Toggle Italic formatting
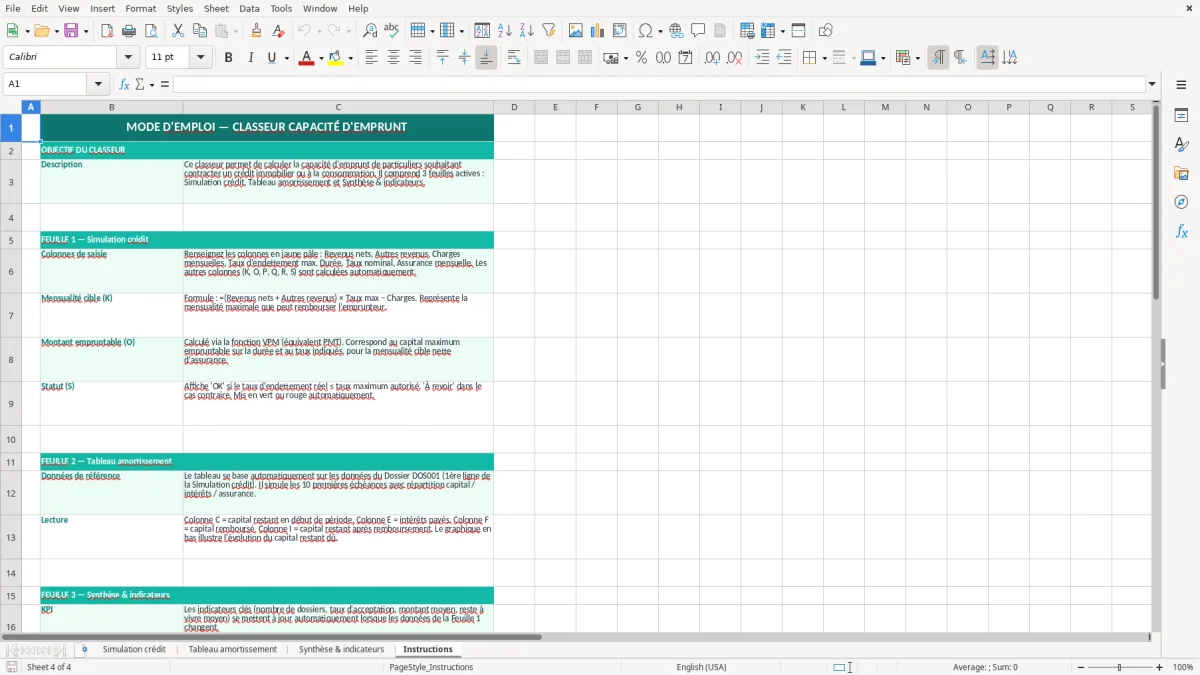The width and height of the screenshot is (1200, 675). click(250, 58)
